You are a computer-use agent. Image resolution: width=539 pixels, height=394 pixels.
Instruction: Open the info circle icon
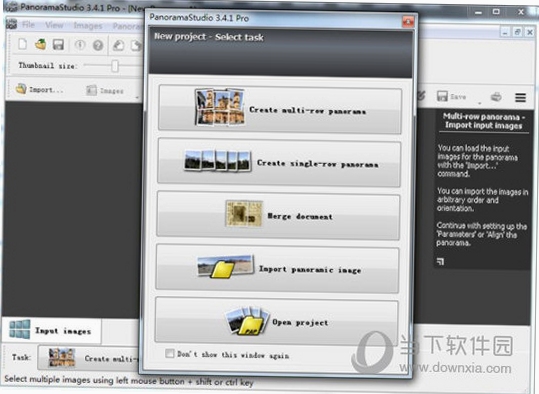[80, 45]
